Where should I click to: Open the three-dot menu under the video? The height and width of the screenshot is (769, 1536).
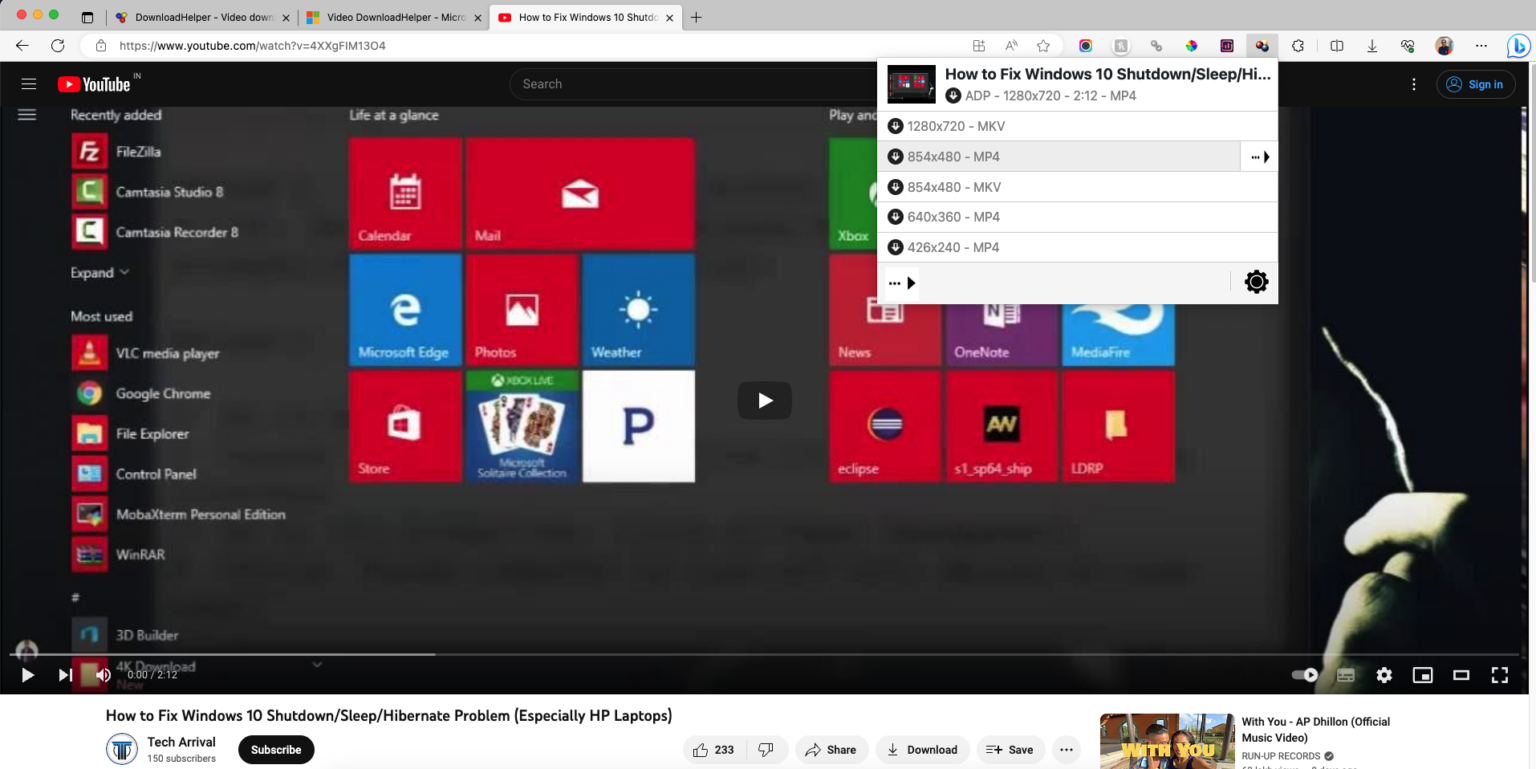1066,749
